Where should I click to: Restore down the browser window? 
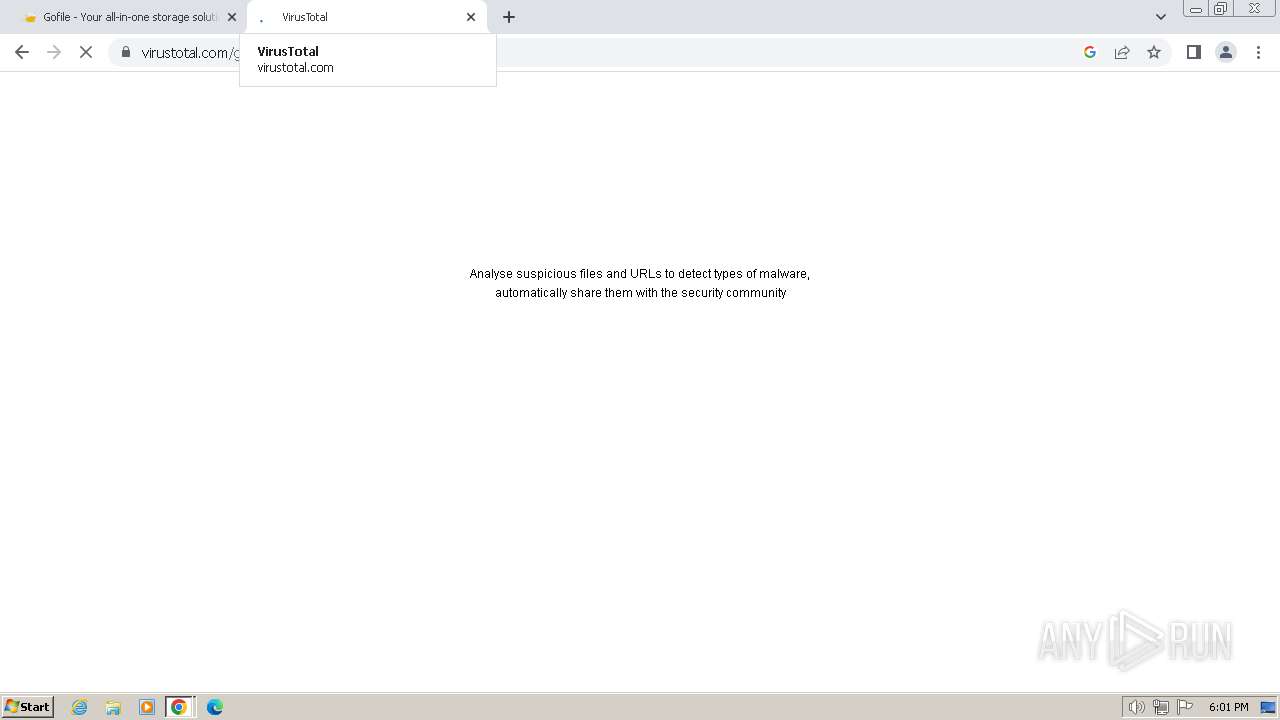coord(1221,8)
